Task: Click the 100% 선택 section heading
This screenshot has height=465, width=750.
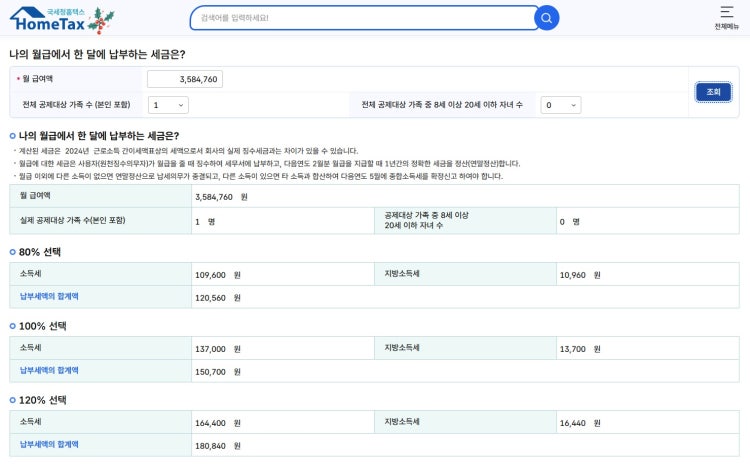Action: coord(43,326)
